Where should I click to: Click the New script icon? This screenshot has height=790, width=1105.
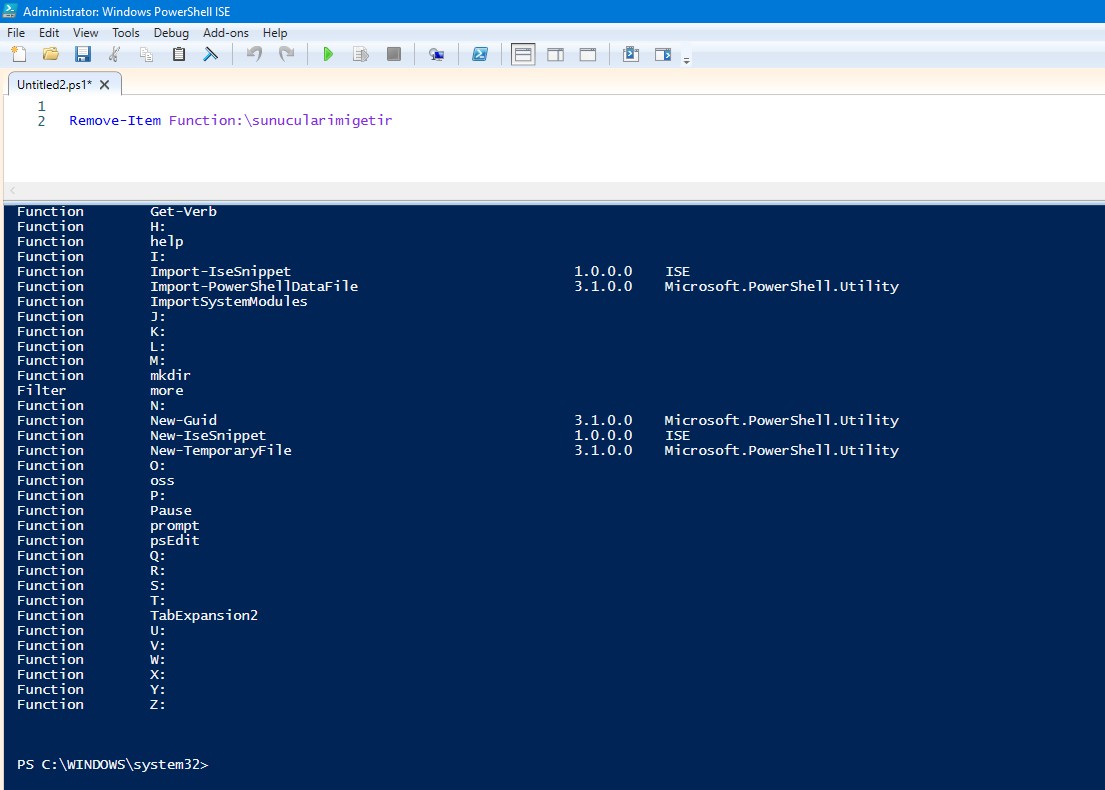coord(19,54)
